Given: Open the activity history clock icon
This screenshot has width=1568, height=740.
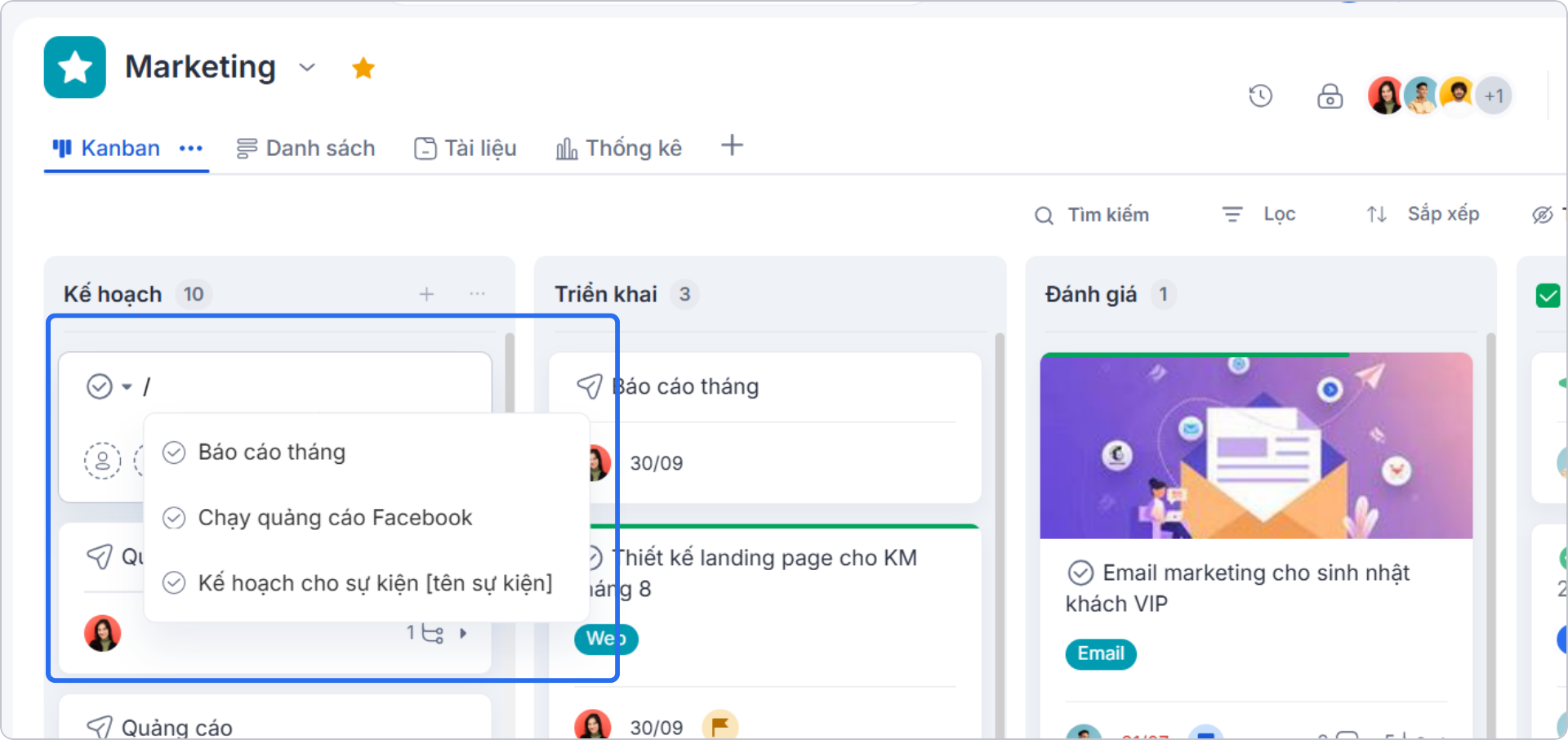Looking at the screenshot, I should (x=1261, y=96).
